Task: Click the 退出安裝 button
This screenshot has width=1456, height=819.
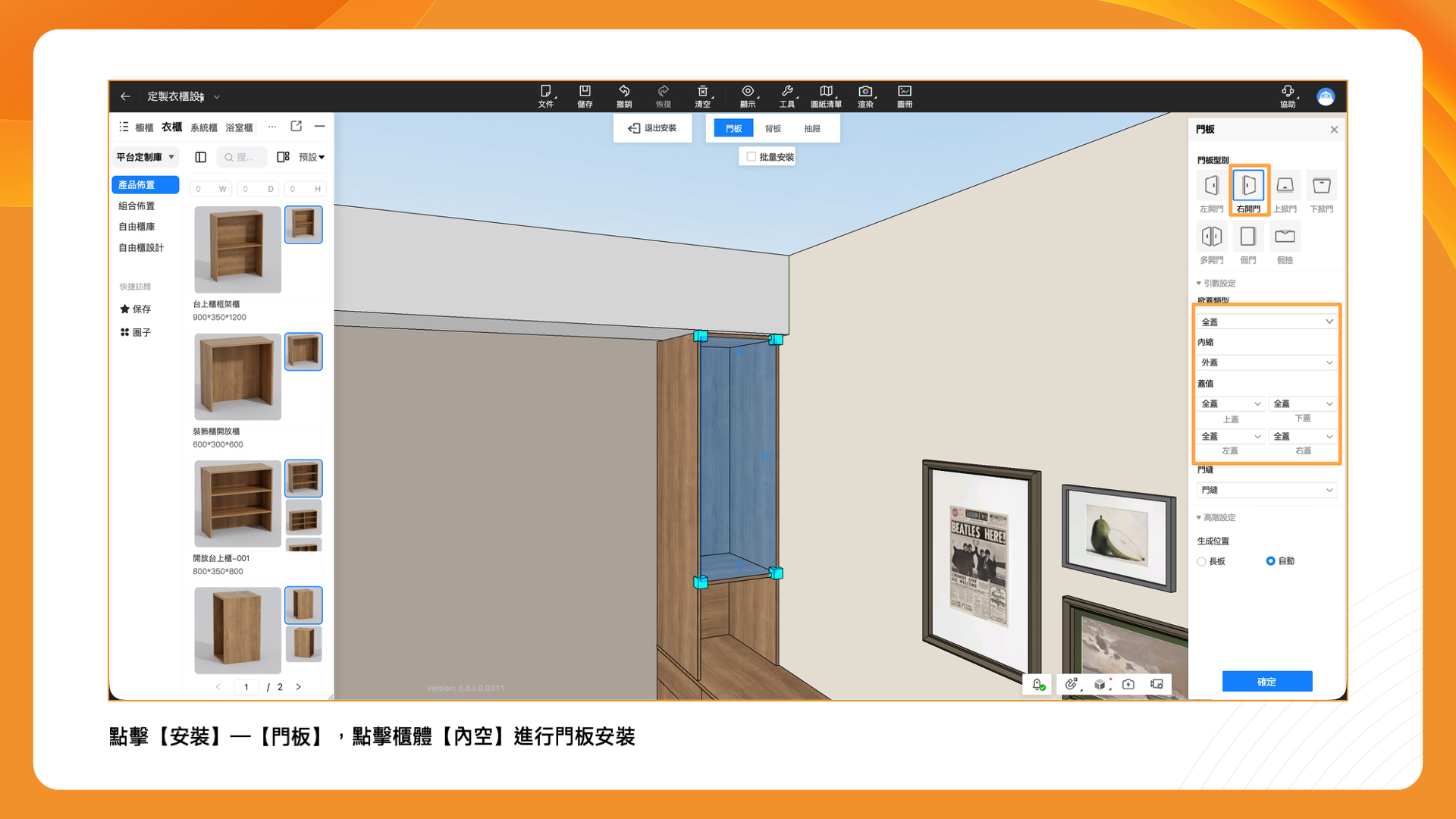Action: [652, 128]
